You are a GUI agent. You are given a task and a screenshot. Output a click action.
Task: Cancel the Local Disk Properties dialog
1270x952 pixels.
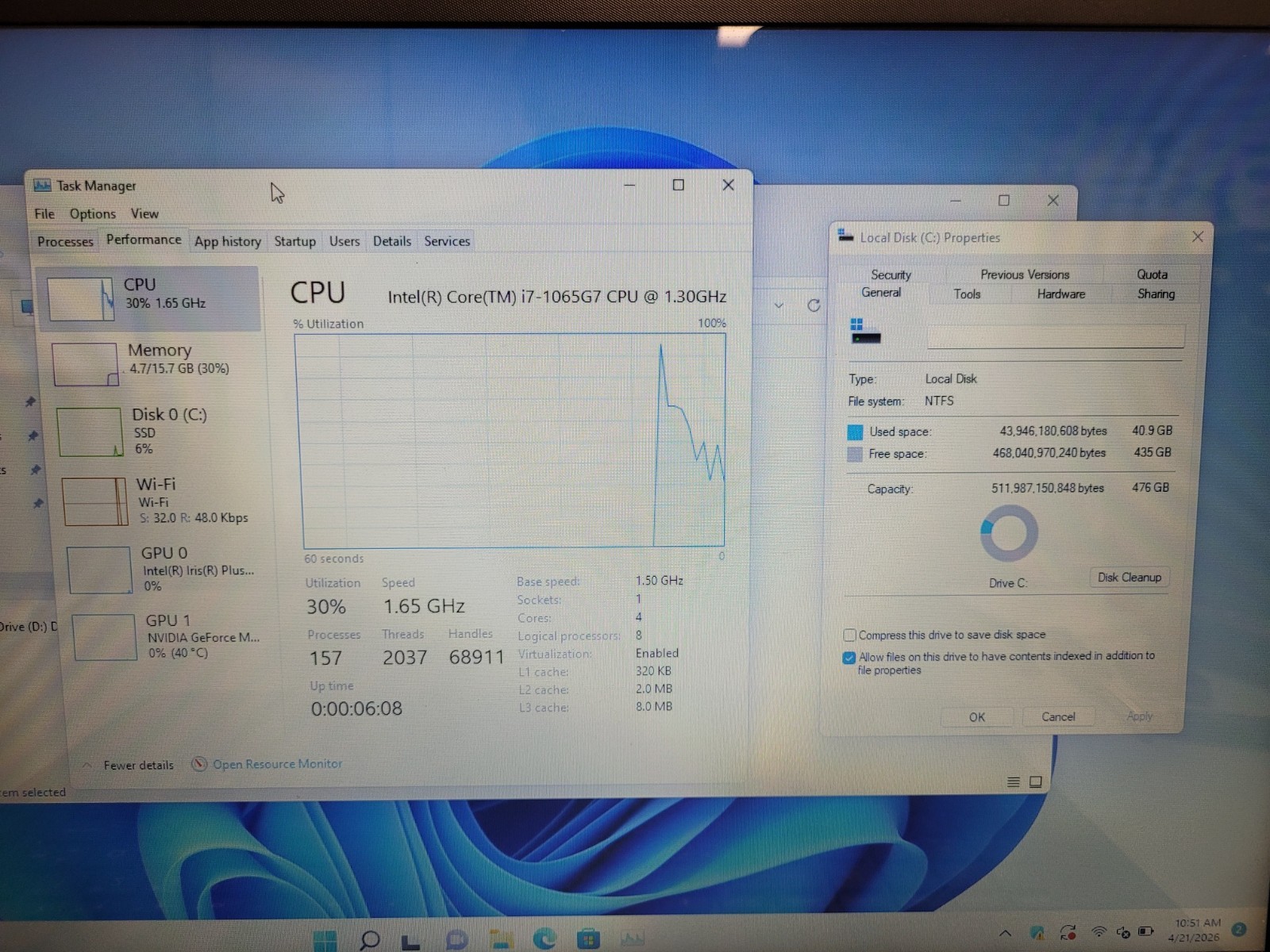[x=1058, y=716]
